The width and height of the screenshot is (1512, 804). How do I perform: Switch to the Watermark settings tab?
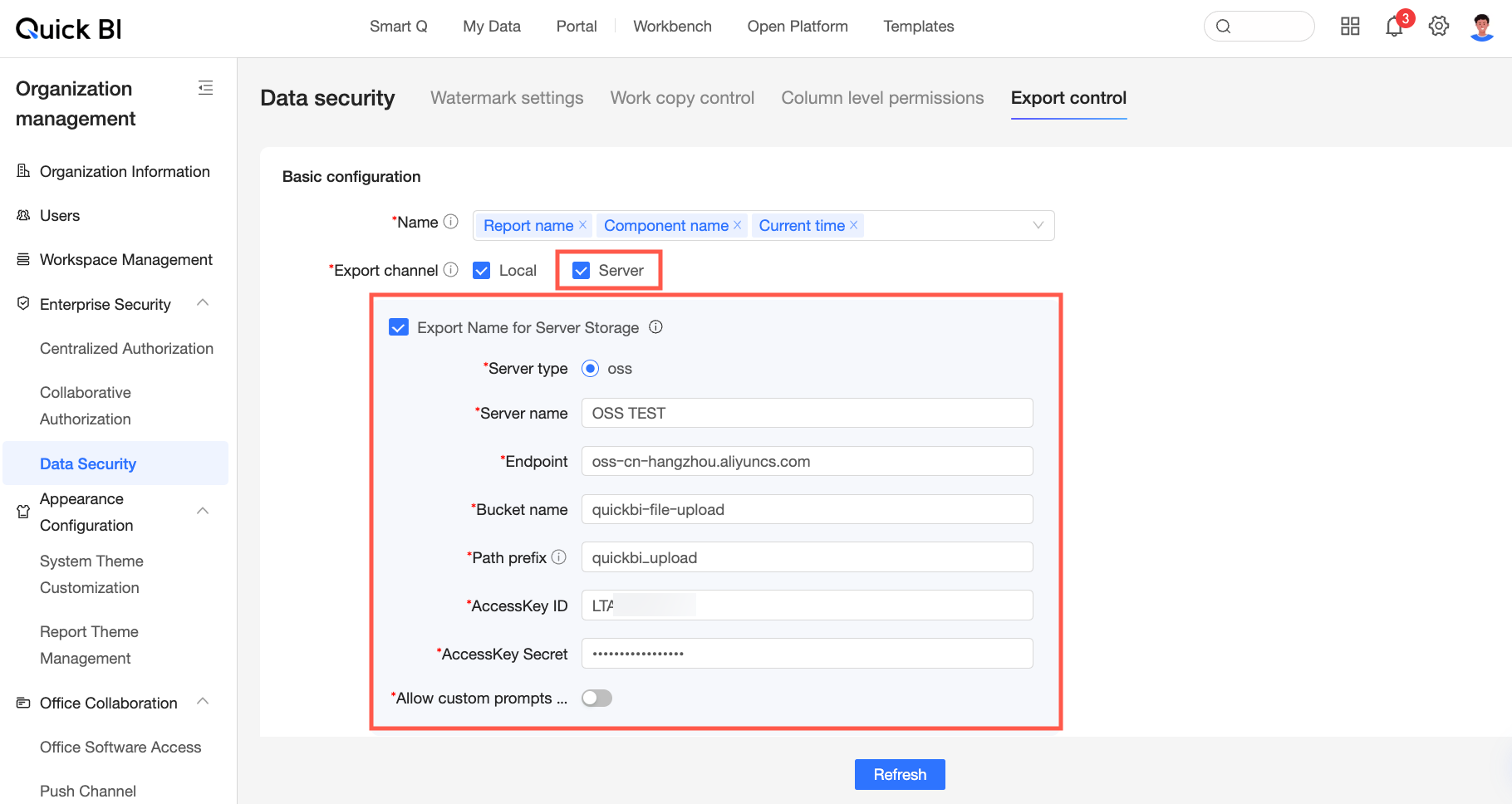coord(507,98)
